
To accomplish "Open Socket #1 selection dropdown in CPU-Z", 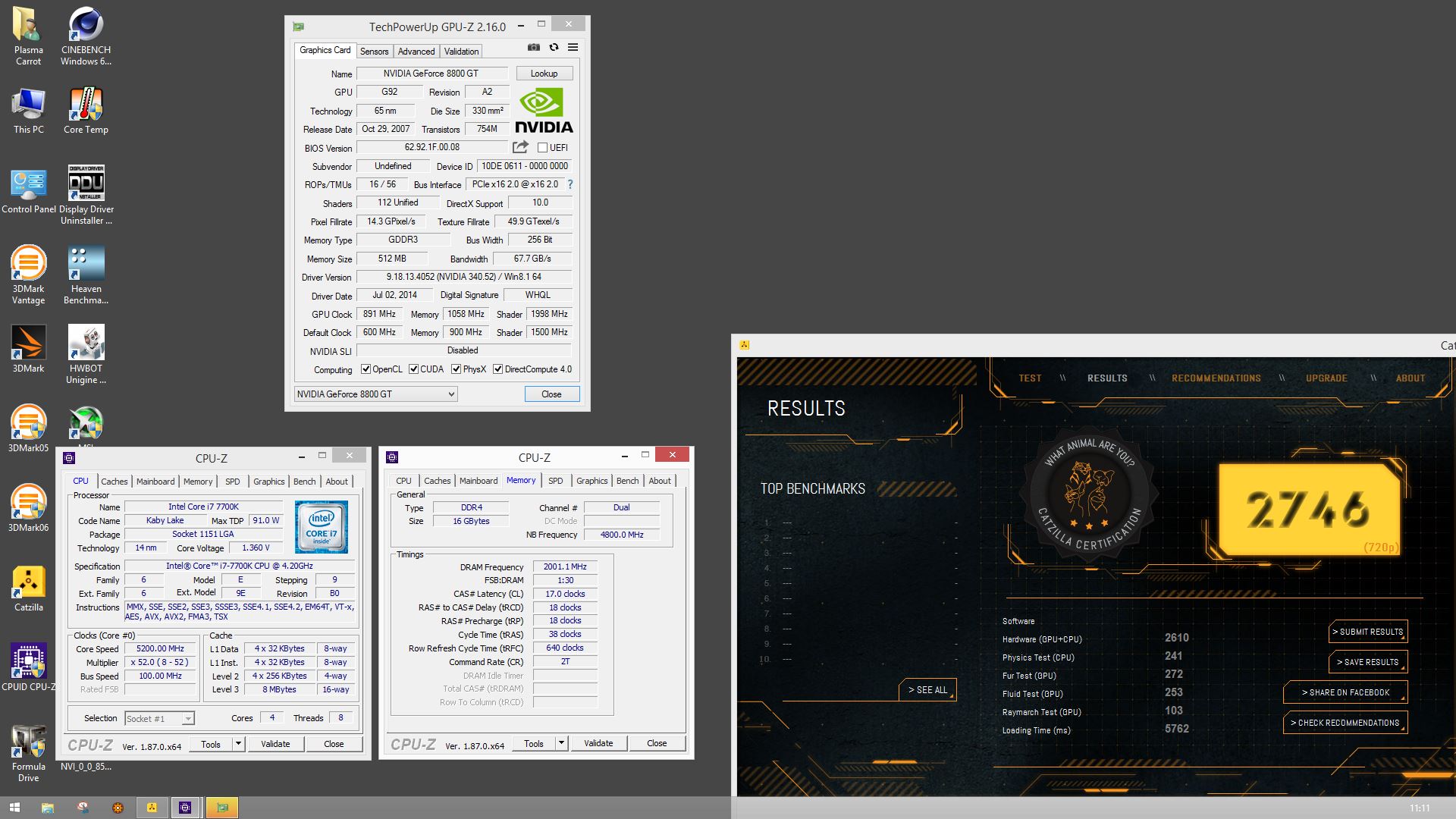I will tap(159, 718).
